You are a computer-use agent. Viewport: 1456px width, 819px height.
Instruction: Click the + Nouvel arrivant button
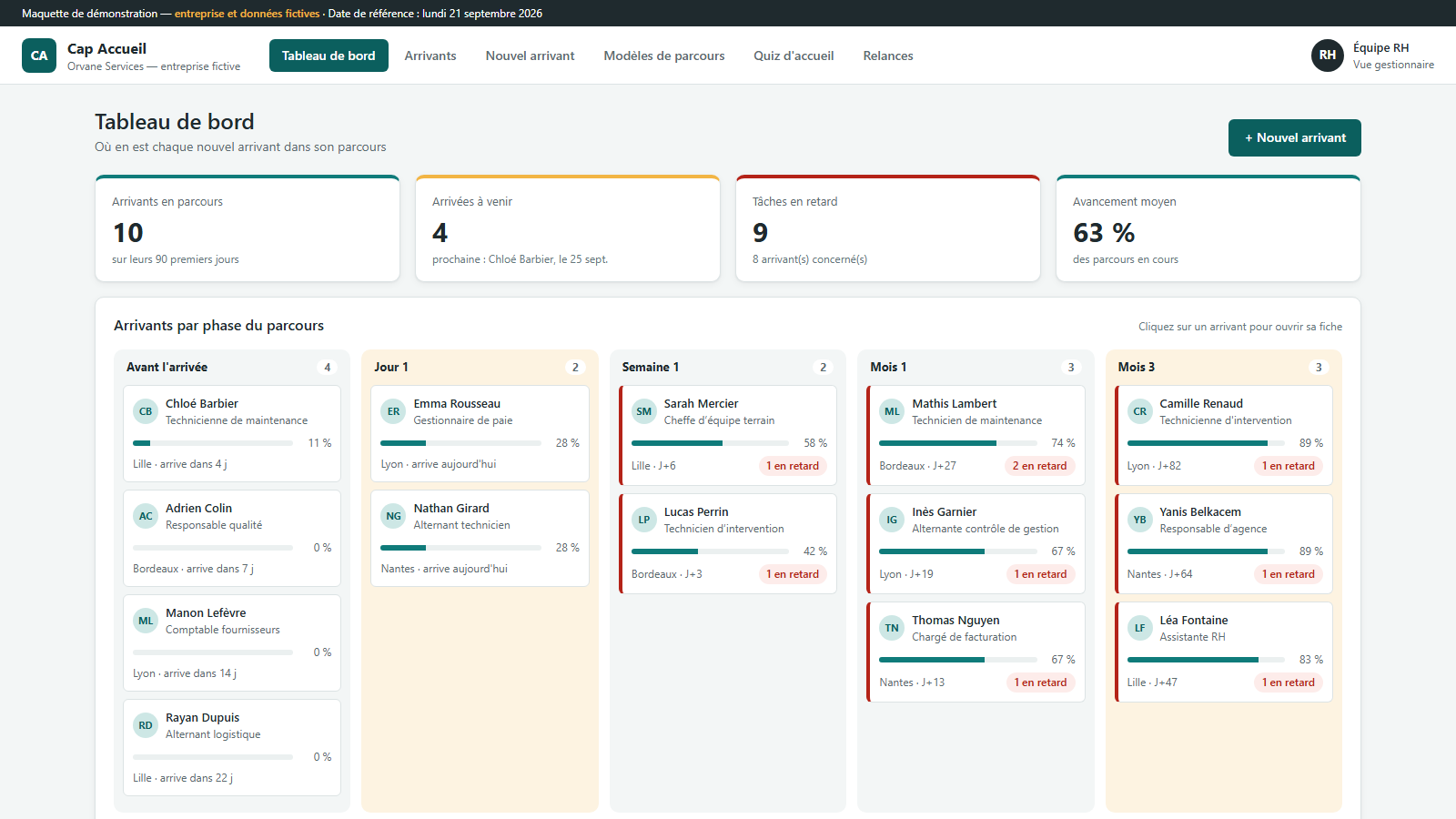point(1295,137)
